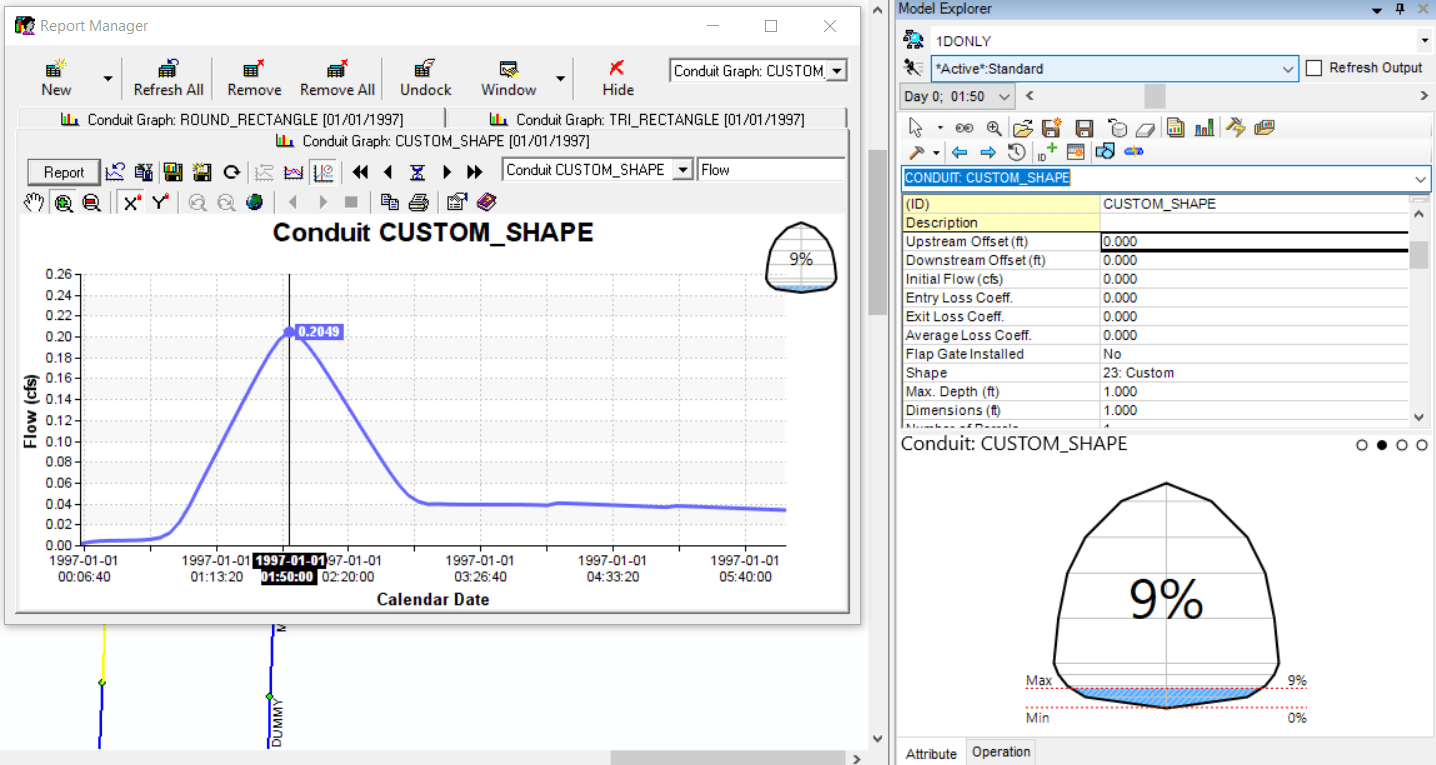Select the pointer arrow tool in Model Explorer
Image resolution: width=1436 pixels, height=765 pixels.
(x=914, y=128)
